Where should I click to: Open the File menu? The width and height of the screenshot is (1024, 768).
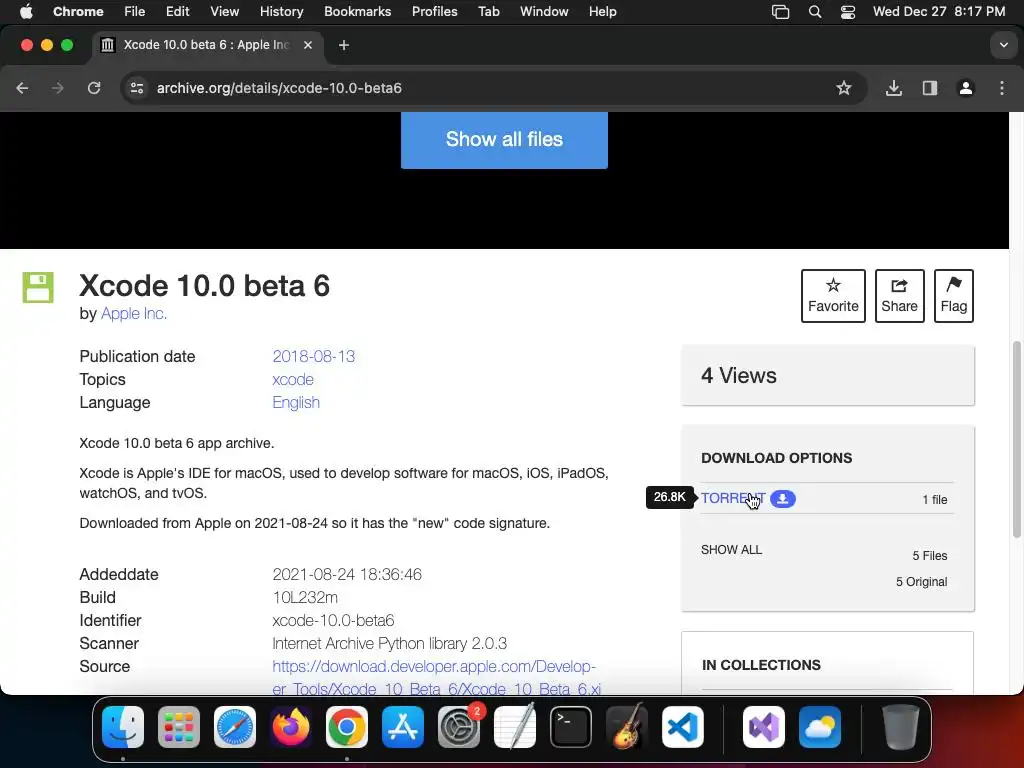pos(135,11)
